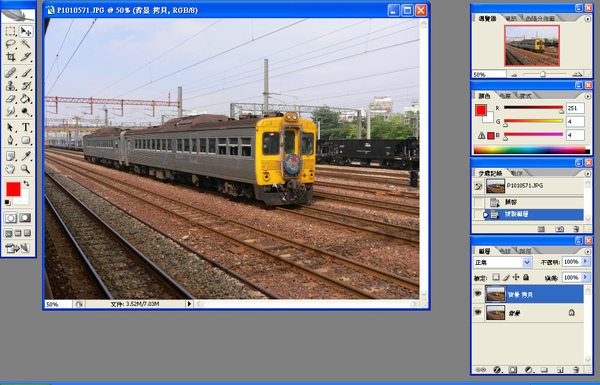Hide the 背景 layer with its eye icon
This screenshot has height=385, width=600.
pyautogui.click(x=478, y=312)
